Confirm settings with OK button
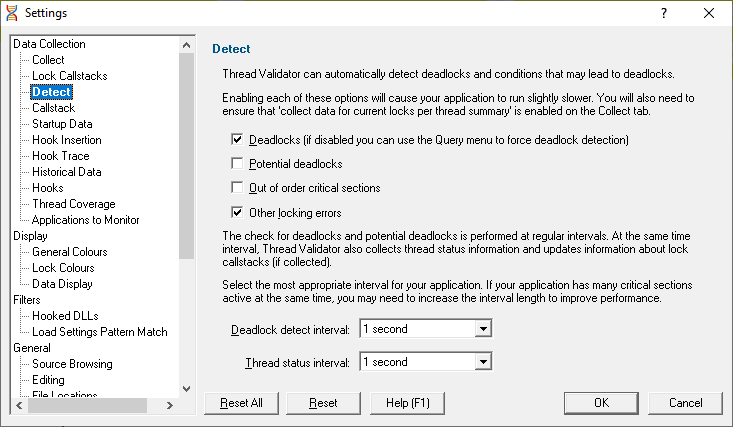Image resolution: width=733 pixels, height=427 pixels. point(601,403)
